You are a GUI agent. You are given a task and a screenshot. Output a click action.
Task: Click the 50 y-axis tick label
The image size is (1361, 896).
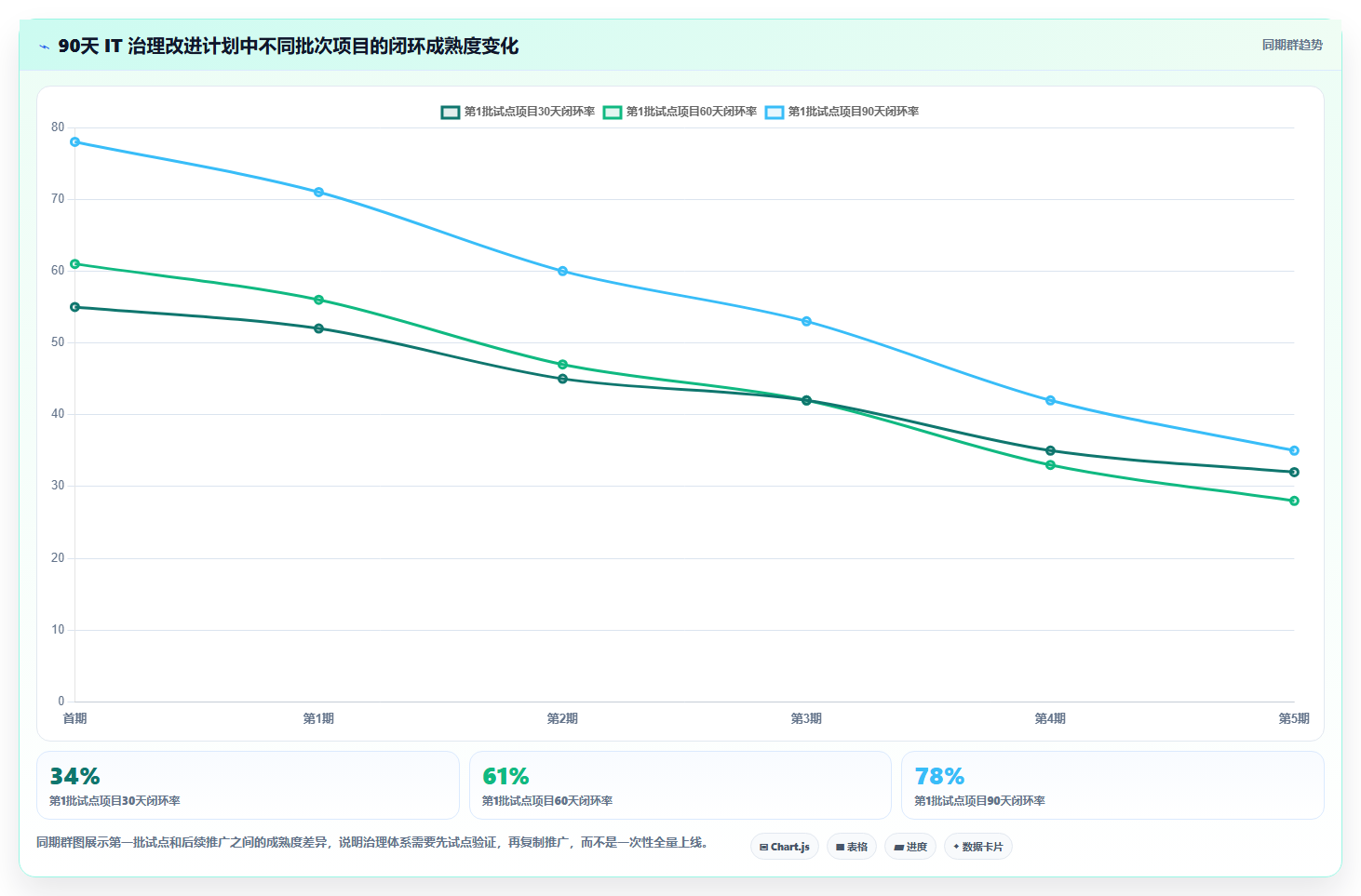click(58, 342)
